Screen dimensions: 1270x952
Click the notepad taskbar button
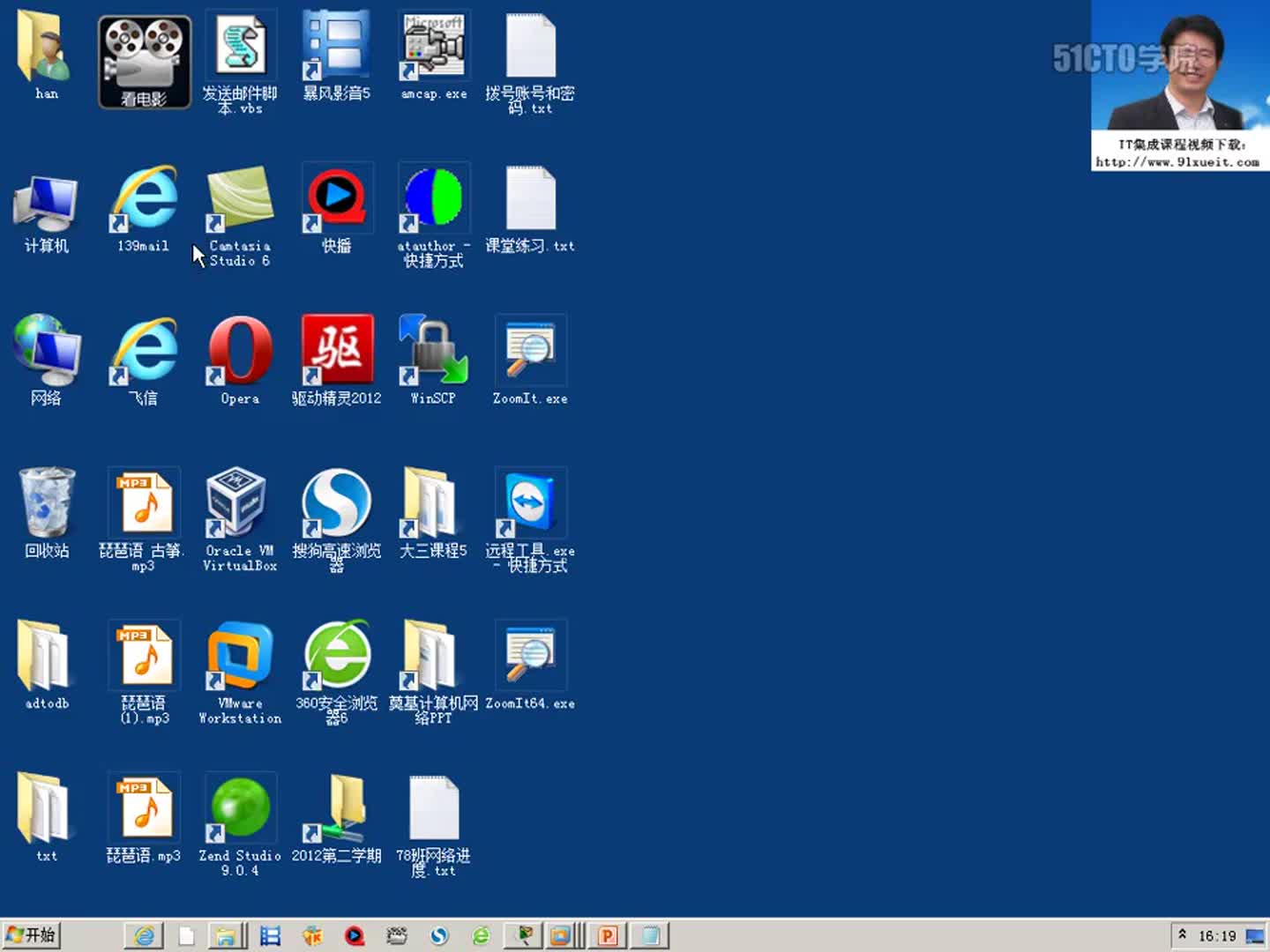649,935
